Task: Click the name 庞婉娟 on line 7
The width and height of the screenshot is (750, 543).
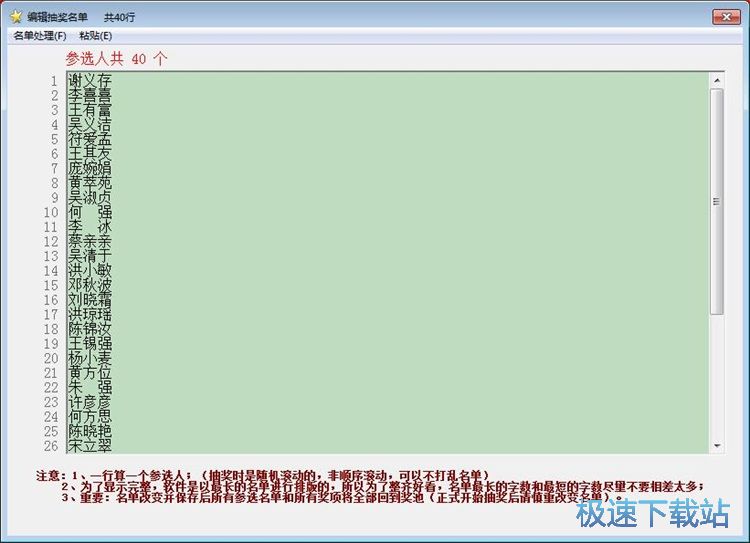Action: (x=90, y=168)
